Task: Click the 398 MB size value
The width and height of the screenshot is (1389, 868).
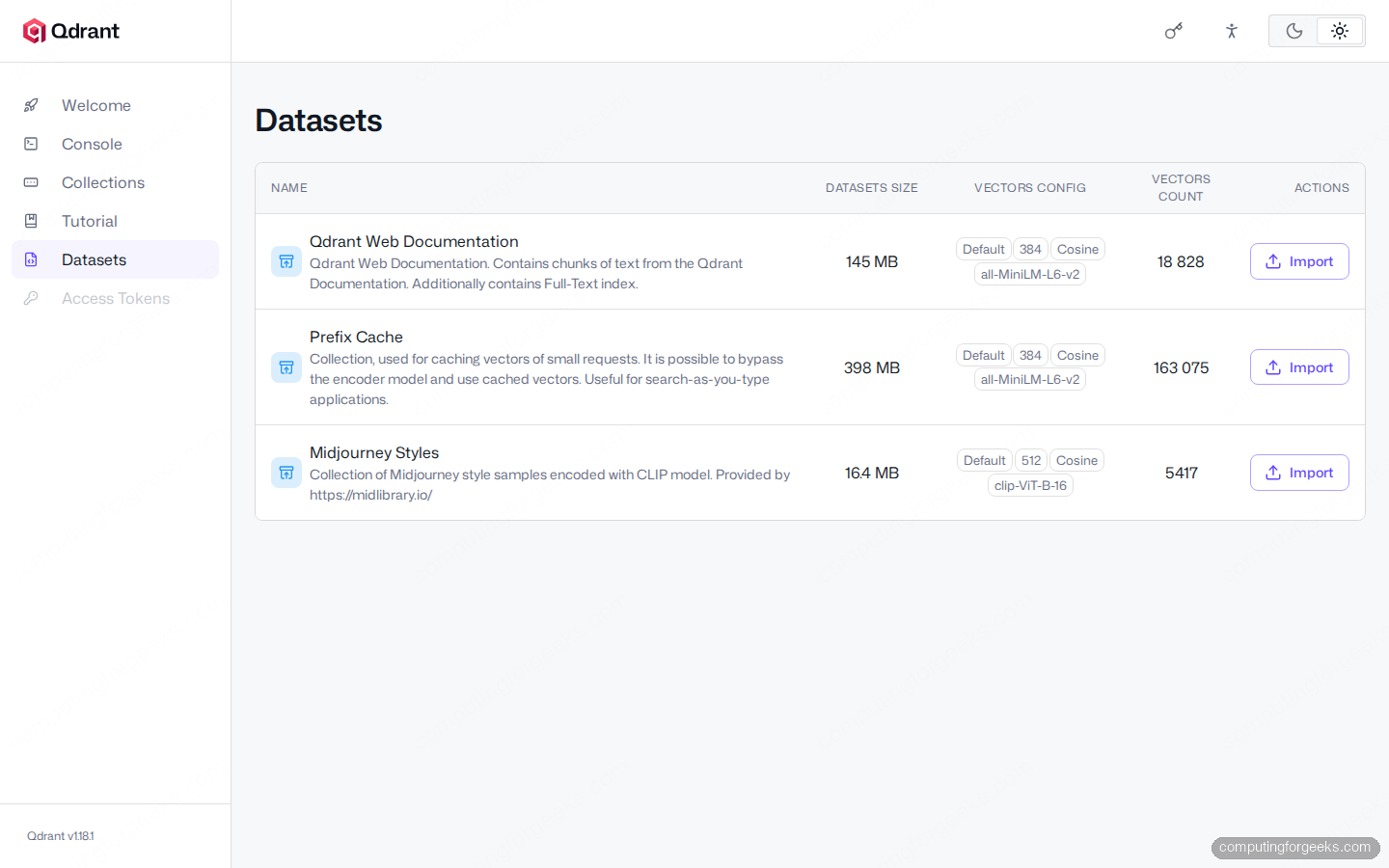Action: [x=872, y=367]
